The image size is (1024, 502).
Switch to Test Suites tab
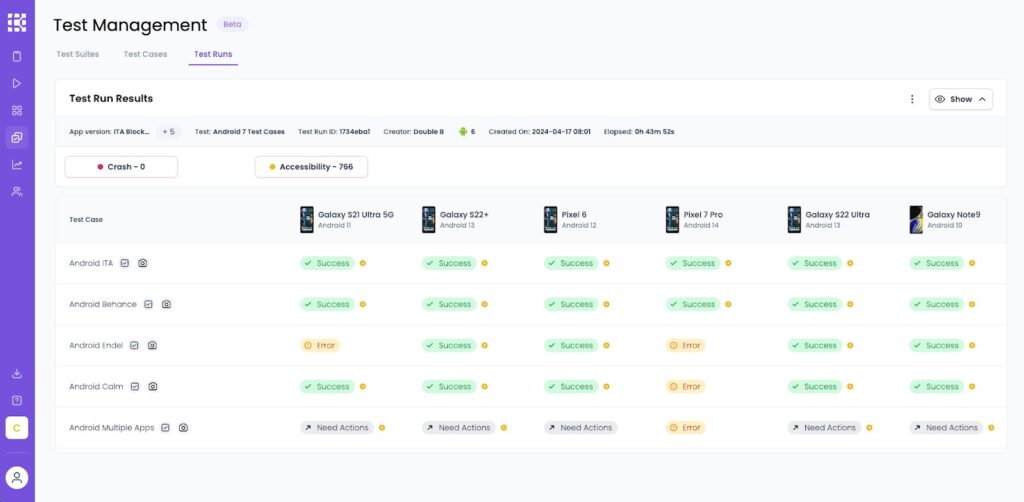[78, 54]
